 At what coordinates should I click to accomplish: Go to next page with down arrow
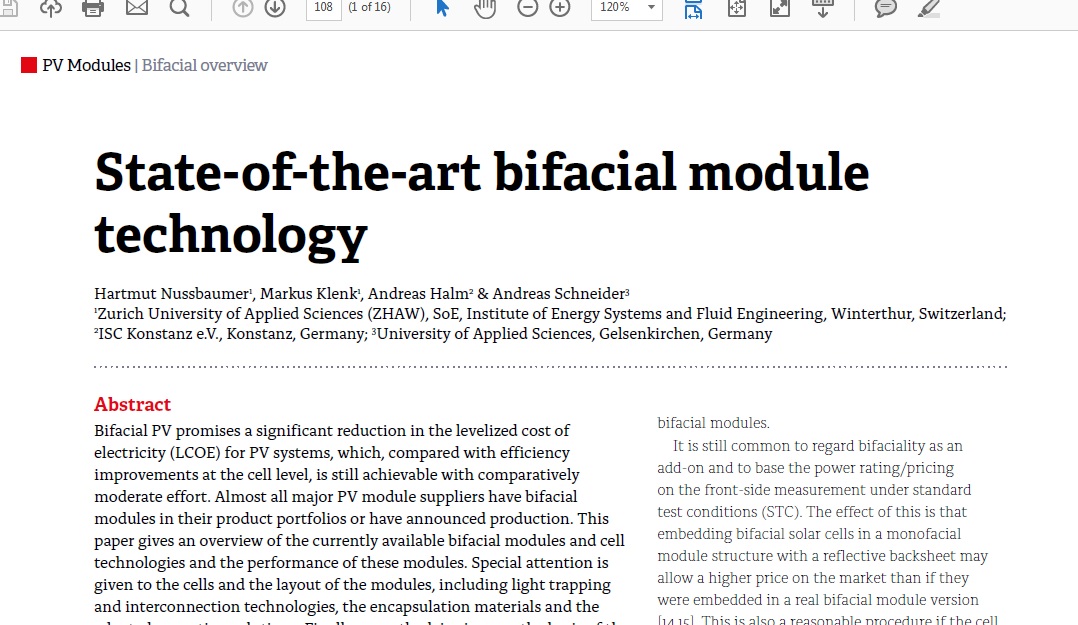274,8
